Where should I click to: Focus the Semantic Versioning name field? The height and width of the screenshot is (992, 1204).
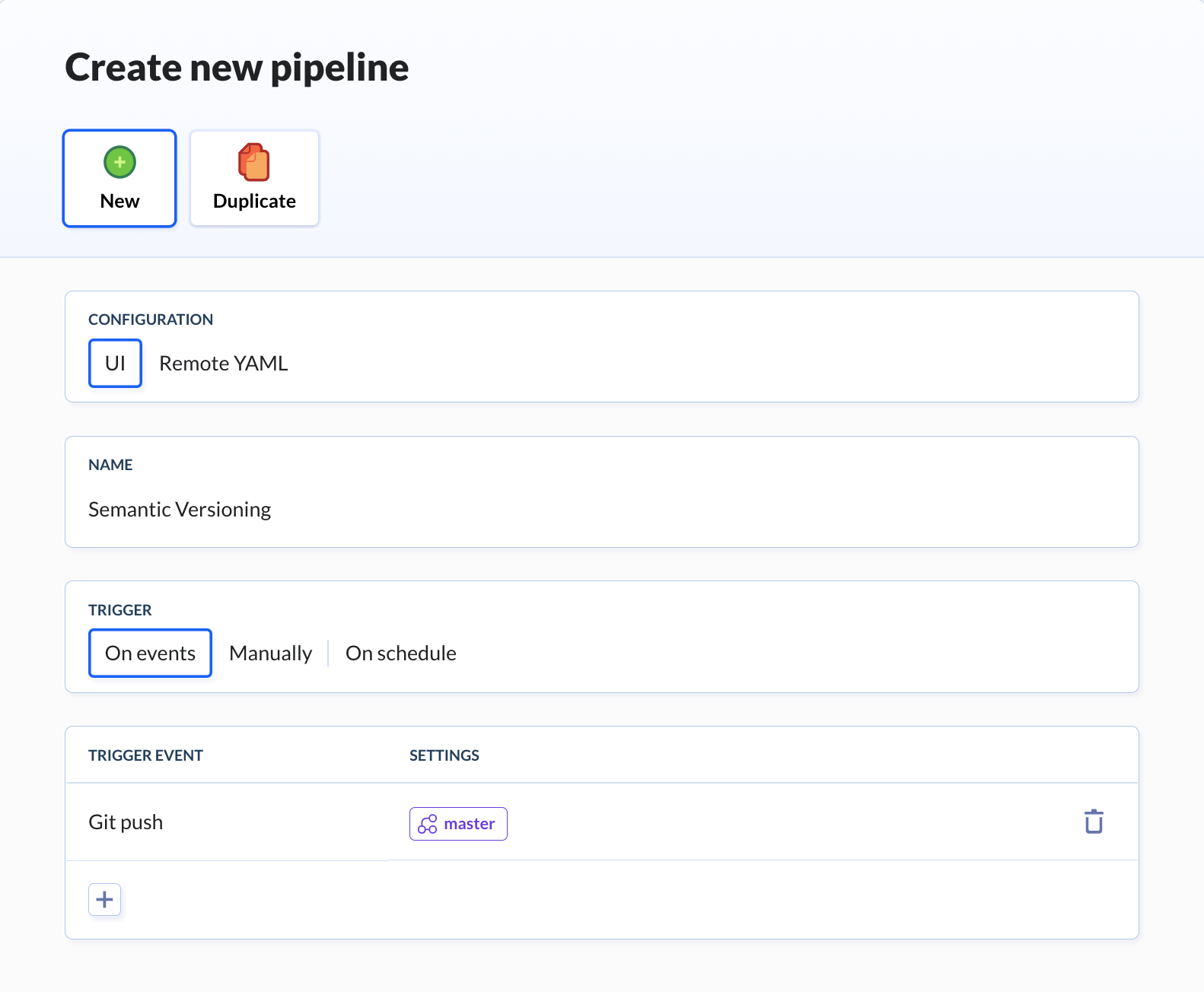point(601,509)
